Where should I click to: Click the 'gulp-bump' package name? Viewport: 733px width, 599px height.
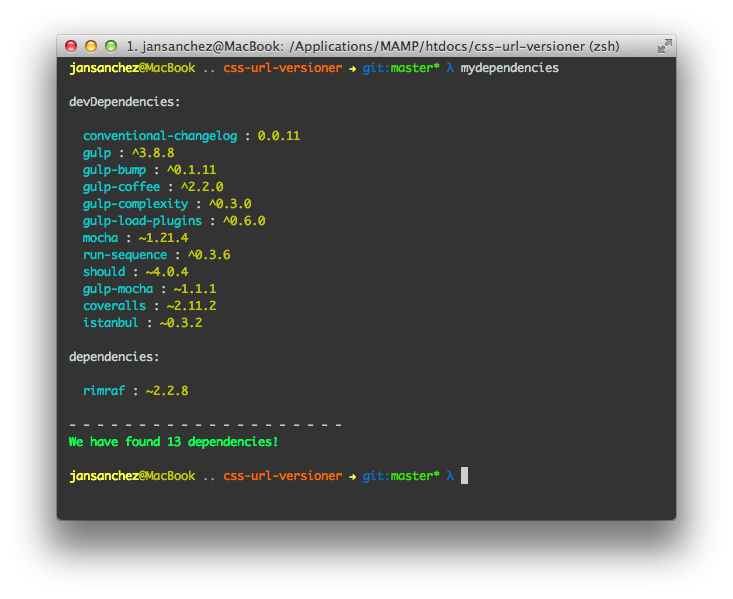click(x=115, y=170)
